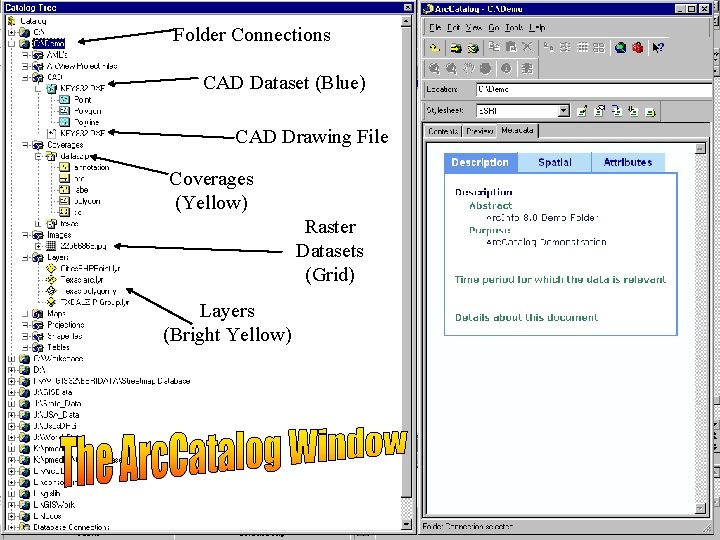
Task: Click 'Time period for which the data is relevant'
Action: 560,280
